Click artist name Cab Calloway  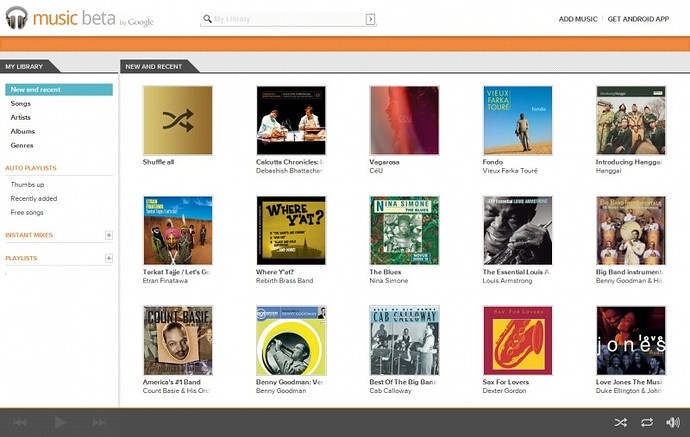tap(390, 391)
